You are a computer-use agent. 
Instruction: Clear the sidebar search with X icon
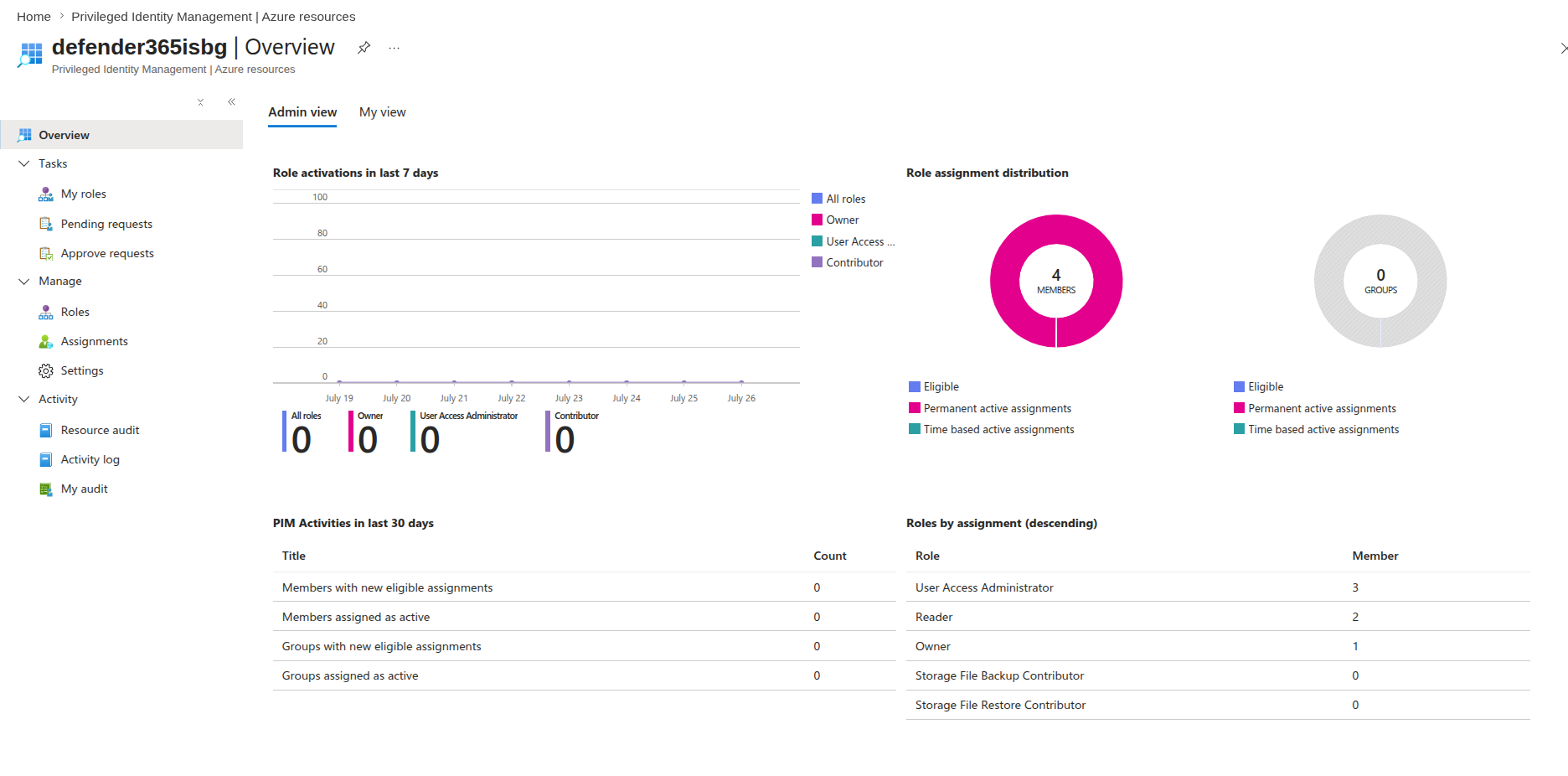click(x=200, y=102)
